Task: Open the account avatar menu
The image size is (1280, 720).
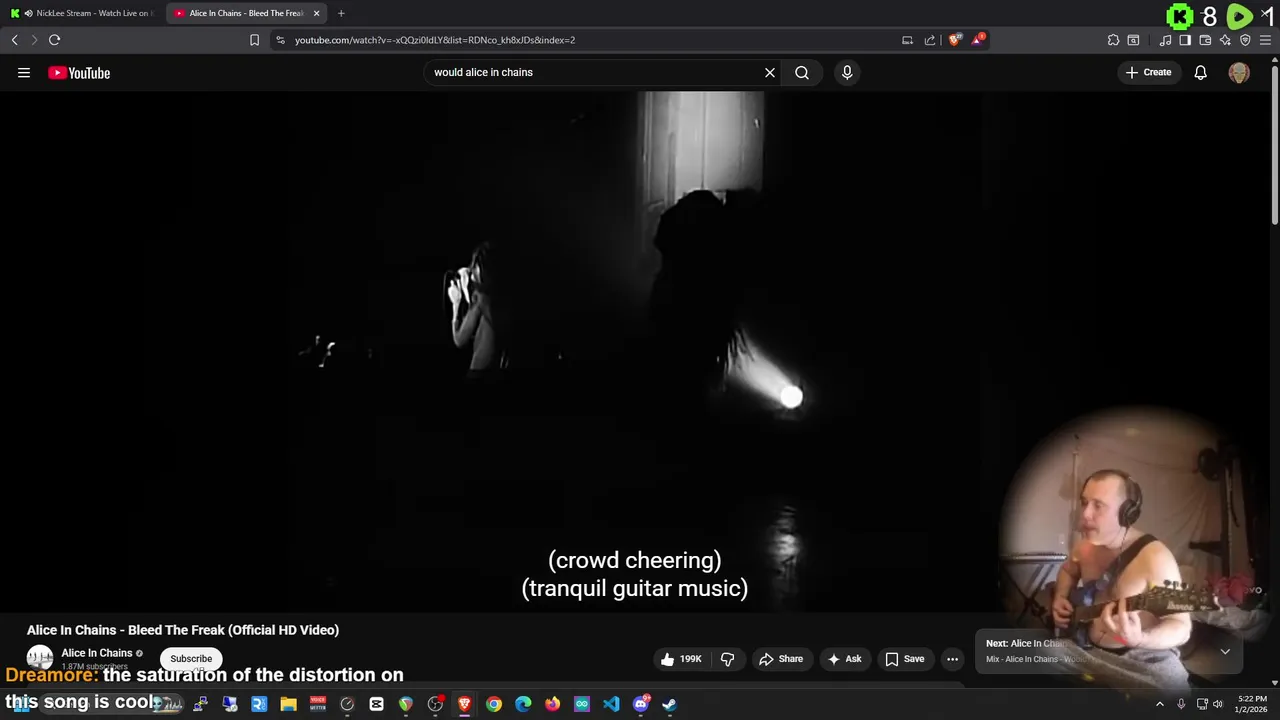Action: 1239,72
